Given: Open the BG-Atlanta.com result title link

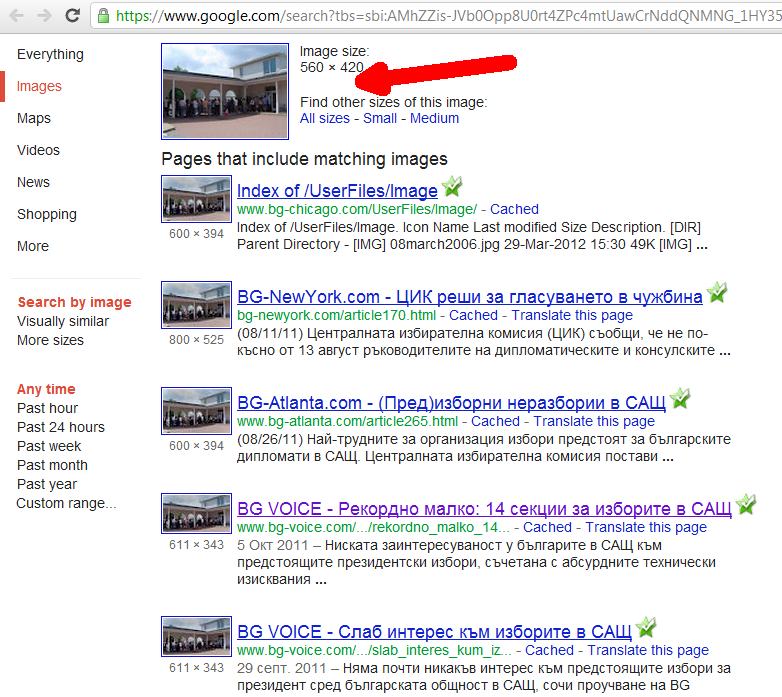Looking at the screenshot, I should (451, 403).
